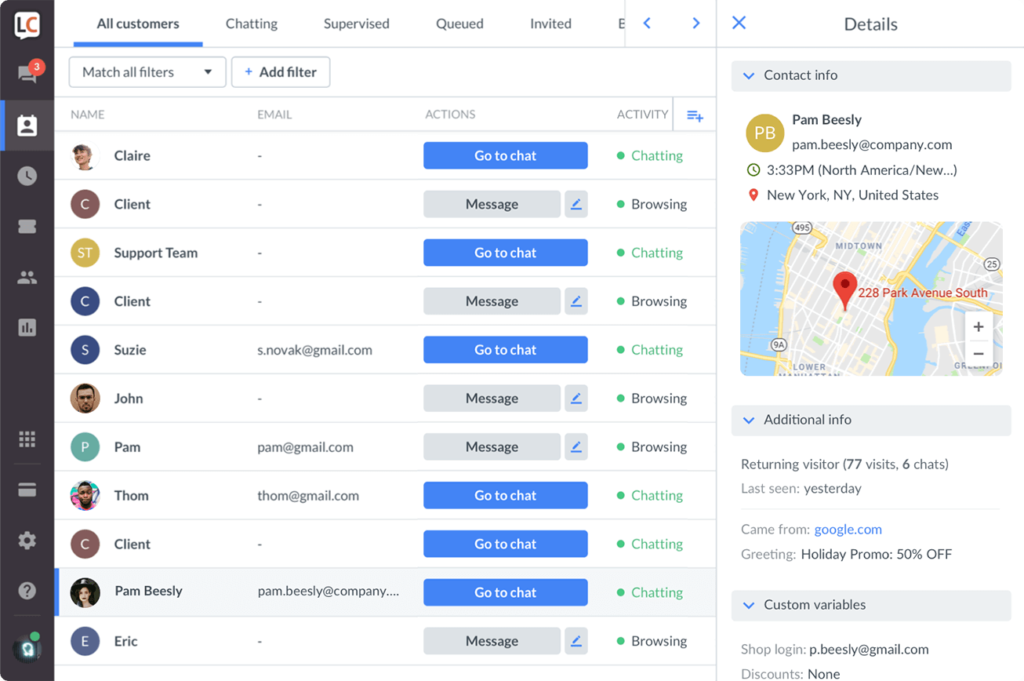Switch to the Chatting tab
Image resolution: width=1024 pixels, height=681 pixels.
pos(251,23)
